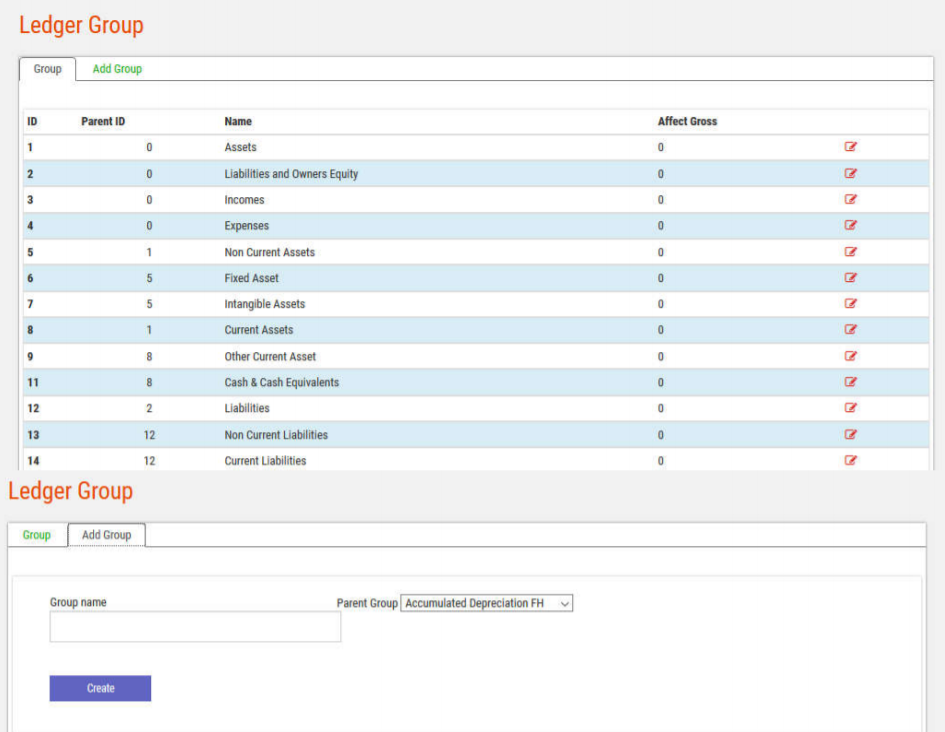Edit the Cash & Cash Equivalents group

(851, 382)
